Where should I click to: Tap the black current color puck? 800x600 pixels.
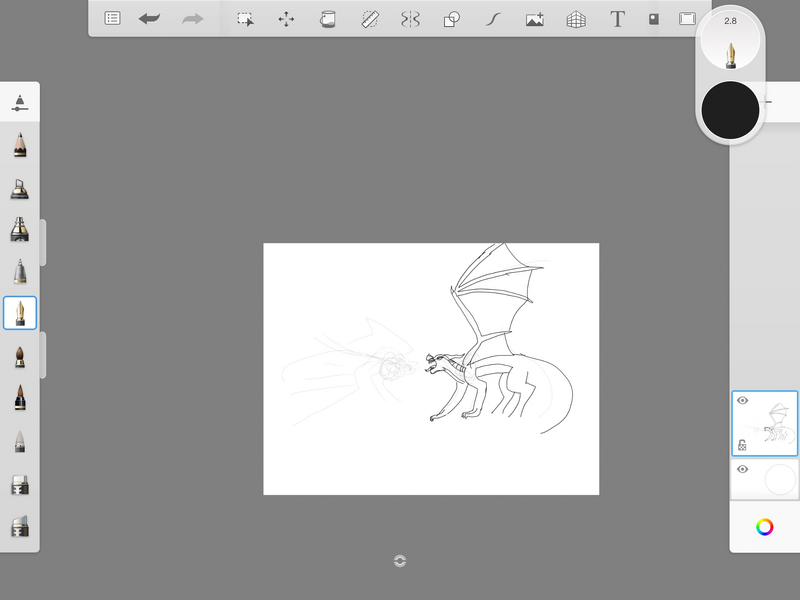click(730, 112)
